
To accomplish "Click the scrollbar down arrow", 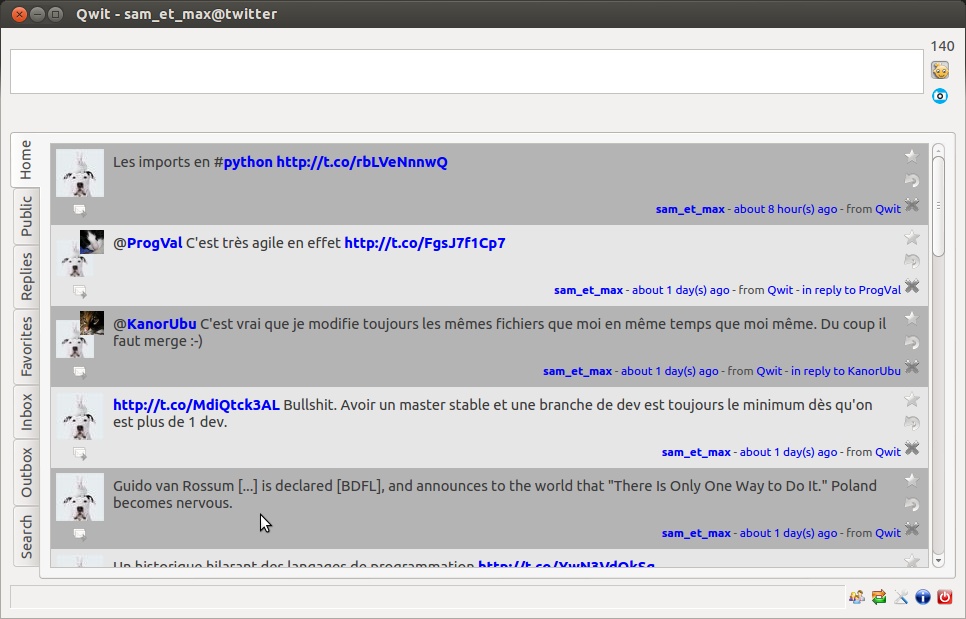I will 938,560.
